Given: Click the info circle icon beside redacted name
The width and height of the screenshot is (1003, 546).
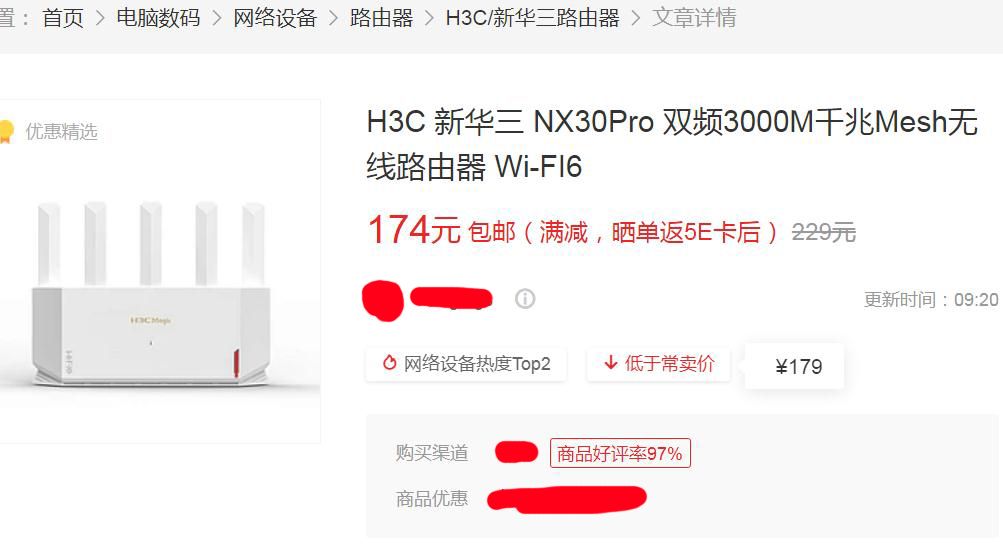Looking at the screenshot, I should point(525,299).
